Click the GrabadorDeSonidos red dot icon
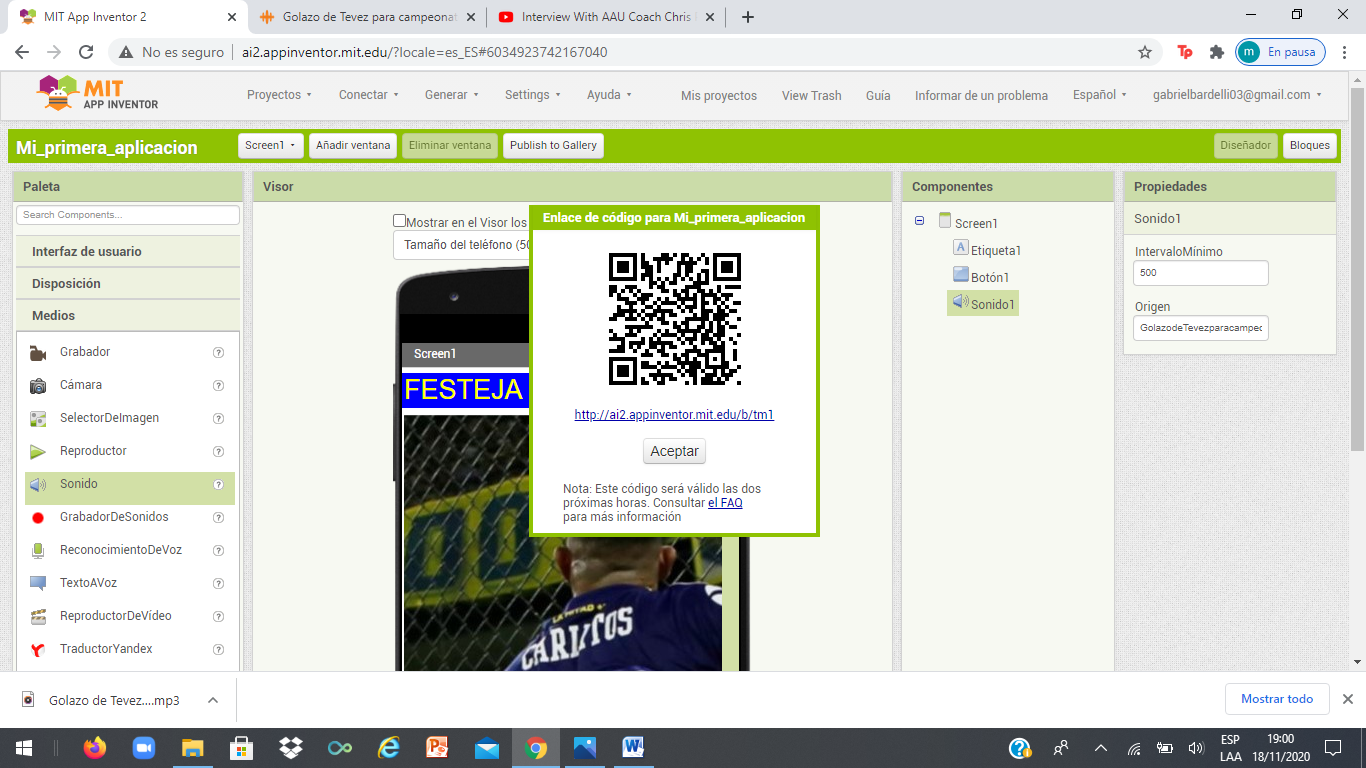1366x768 pixels. tap(38, 517)
